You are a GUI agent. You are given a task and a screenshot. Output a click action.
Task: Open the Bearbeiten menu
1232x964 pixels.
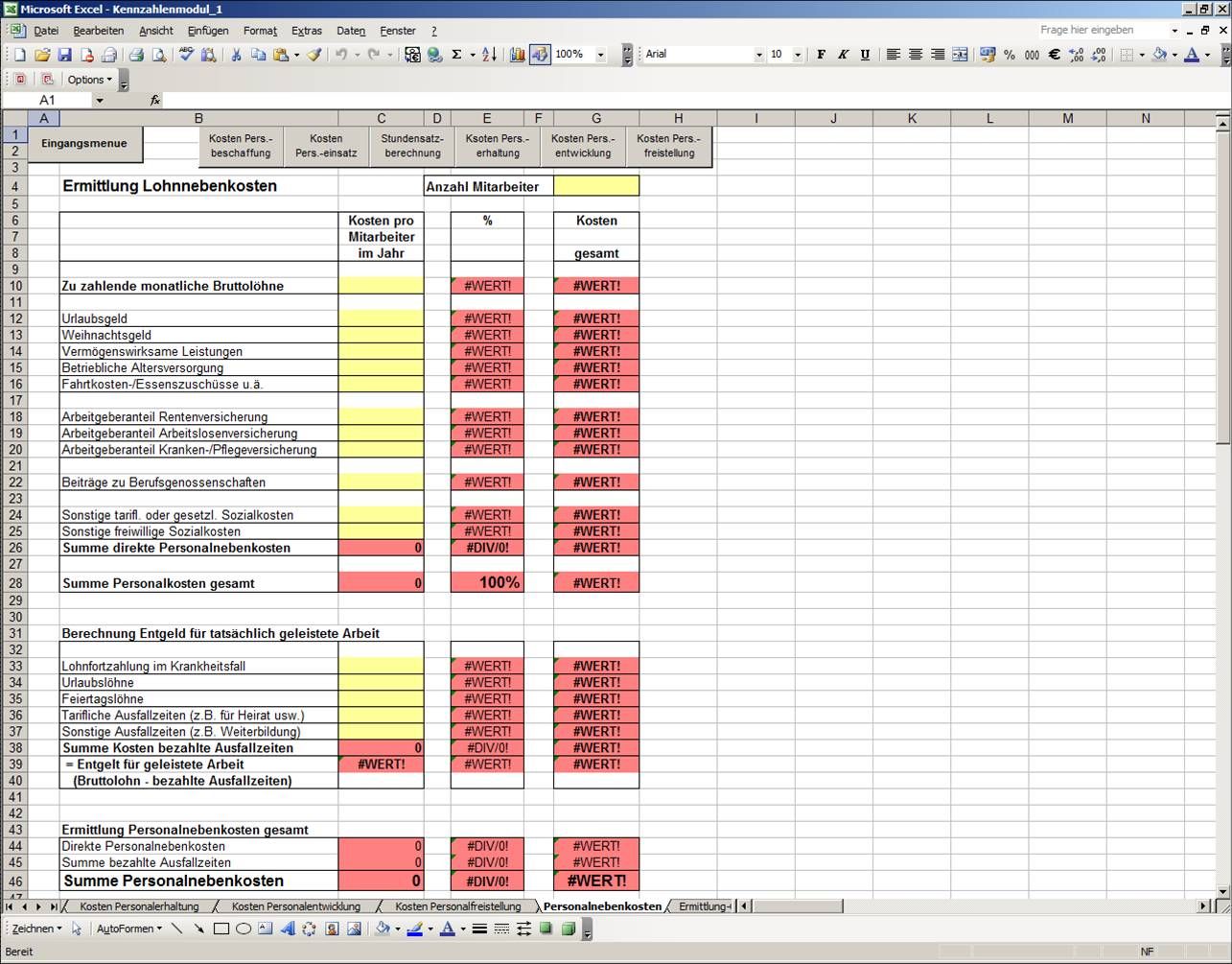point(99,31)
